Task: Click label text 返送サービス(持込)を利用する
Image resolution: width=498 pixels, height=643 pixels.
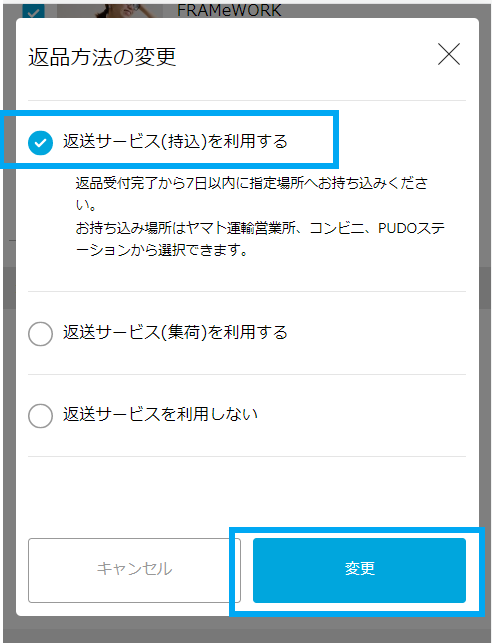Action: 175,141
